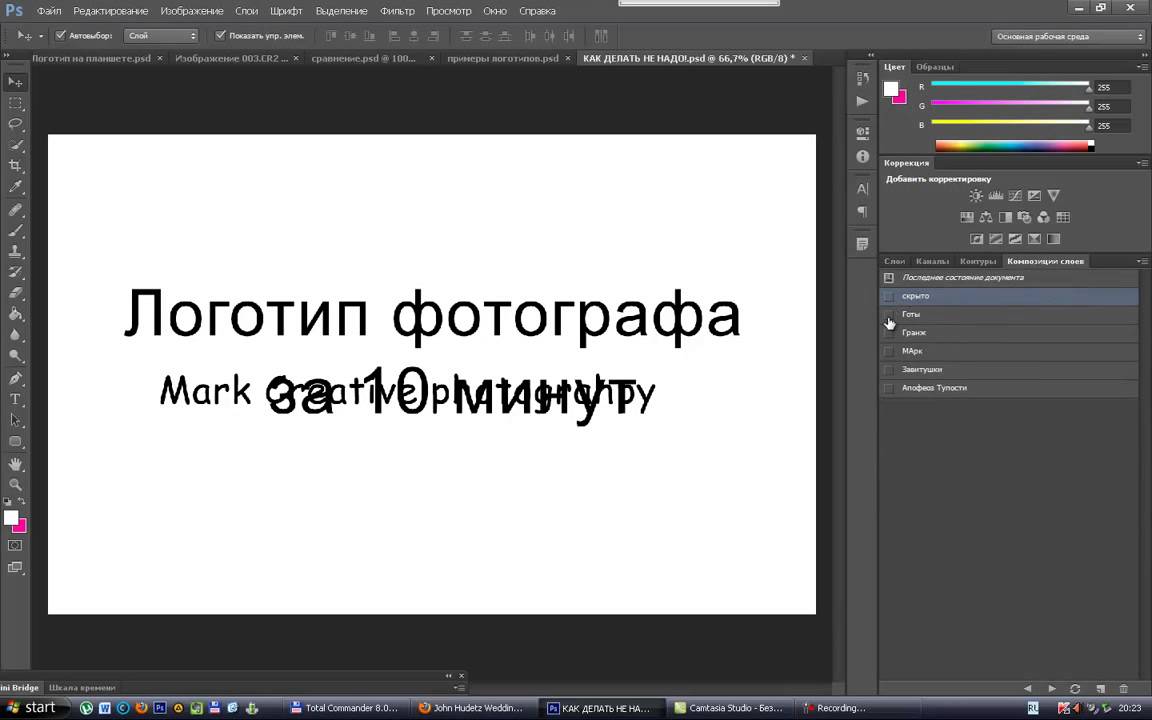Open the Цвет panel flyout menu
Viewport: 1152px width, 720px height.
1142,67
